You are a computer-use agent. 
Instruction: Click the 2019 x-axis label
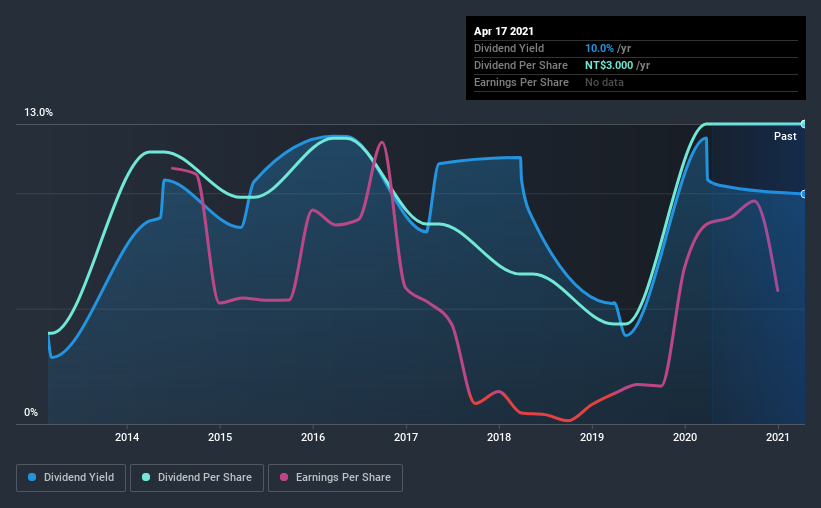click(592, 437)
